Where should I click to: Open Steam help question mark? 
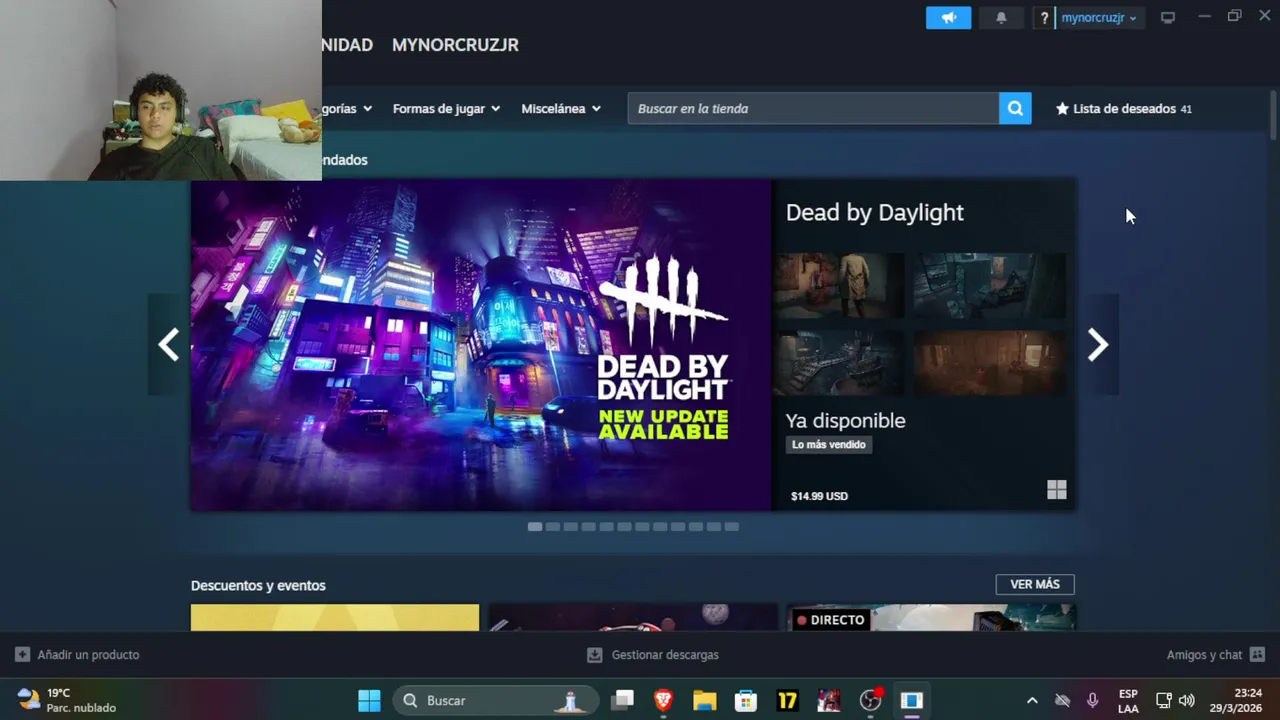1044,18
